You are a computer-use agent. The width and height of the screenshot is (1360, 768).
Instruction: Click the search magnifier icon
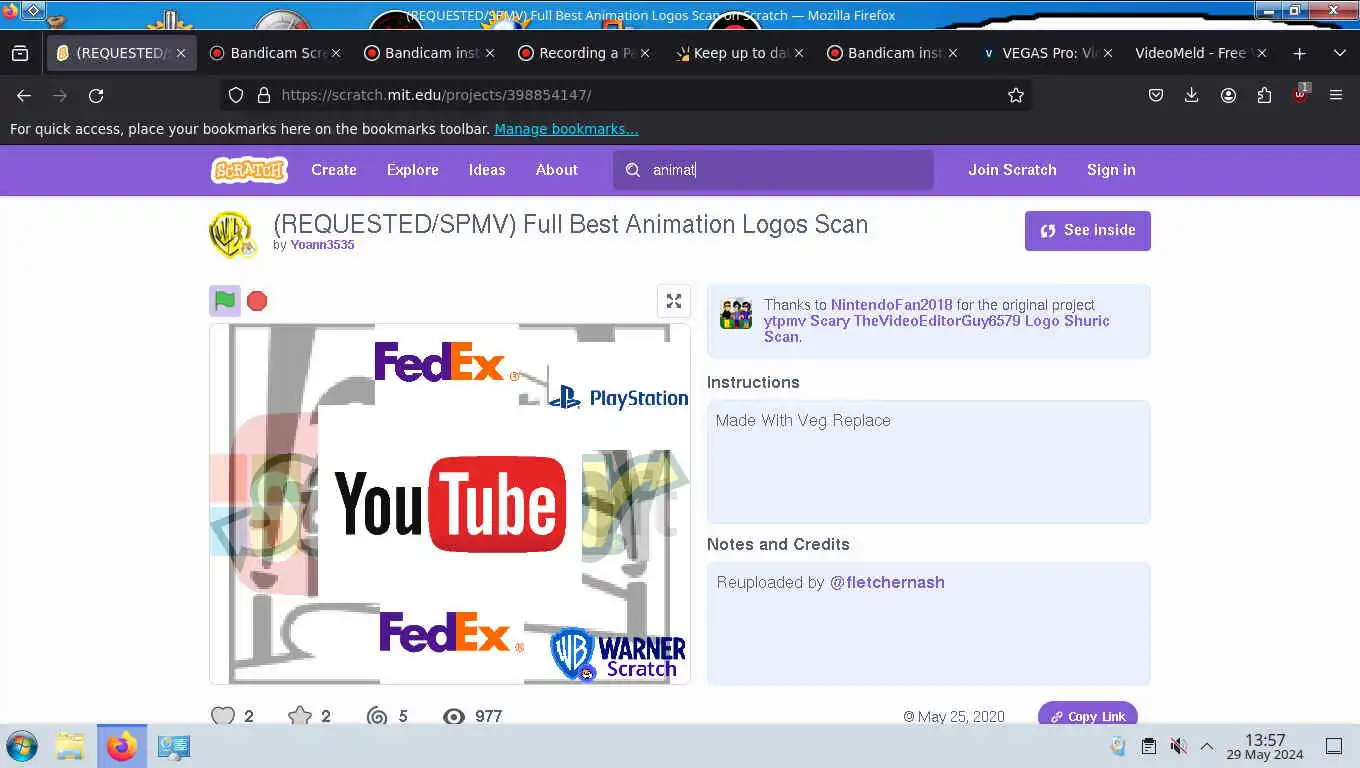pyautogui.click(x=633, y=170)
